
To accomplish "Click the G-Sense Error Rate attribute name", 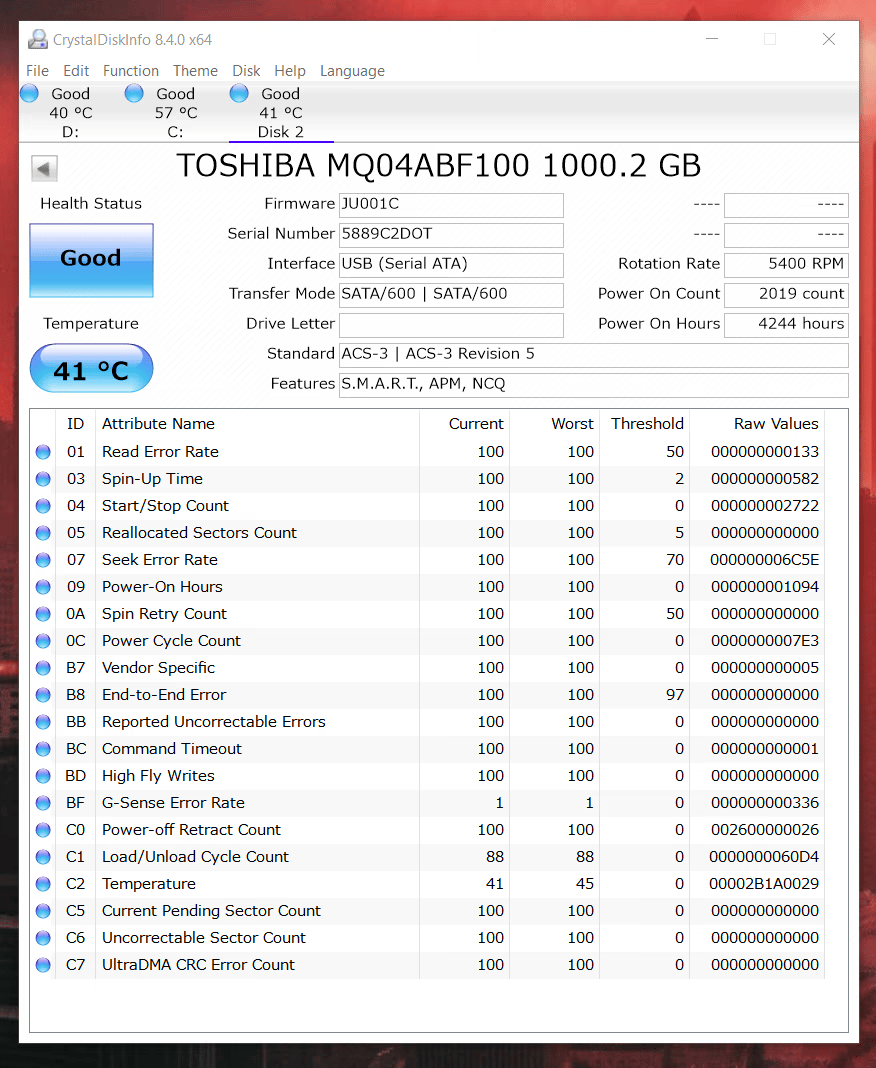I will pos(173,803).
